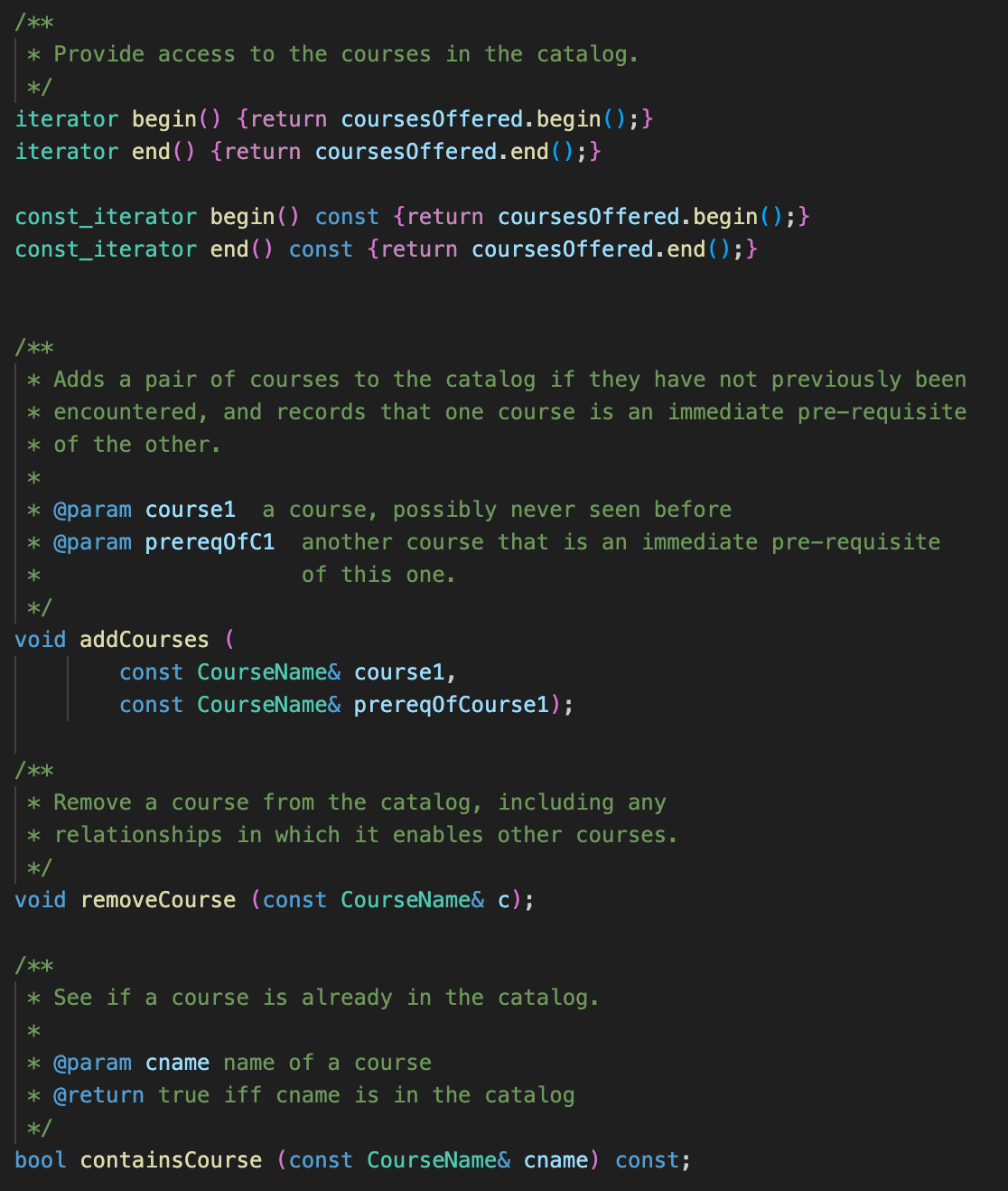Place cursor on prereqOfCourse1 parameter
The width and height of the screenshot is (1008, 1191).
[x=452, y=705]
